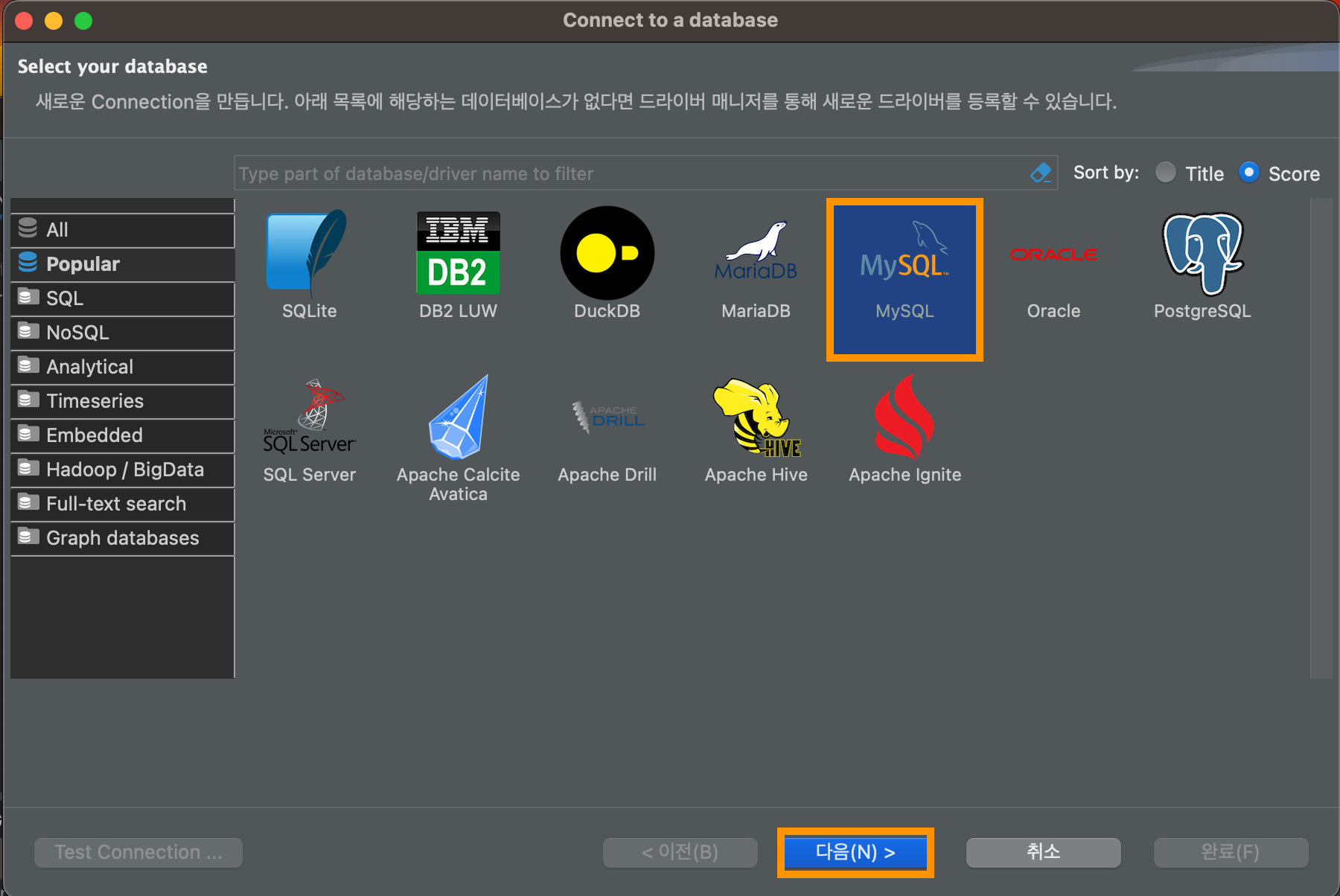Image resolution: width=1340 pixels, height=896 pixels.
Task: Cancel with the 취소 button
Action: click(x=1043, y=852)
